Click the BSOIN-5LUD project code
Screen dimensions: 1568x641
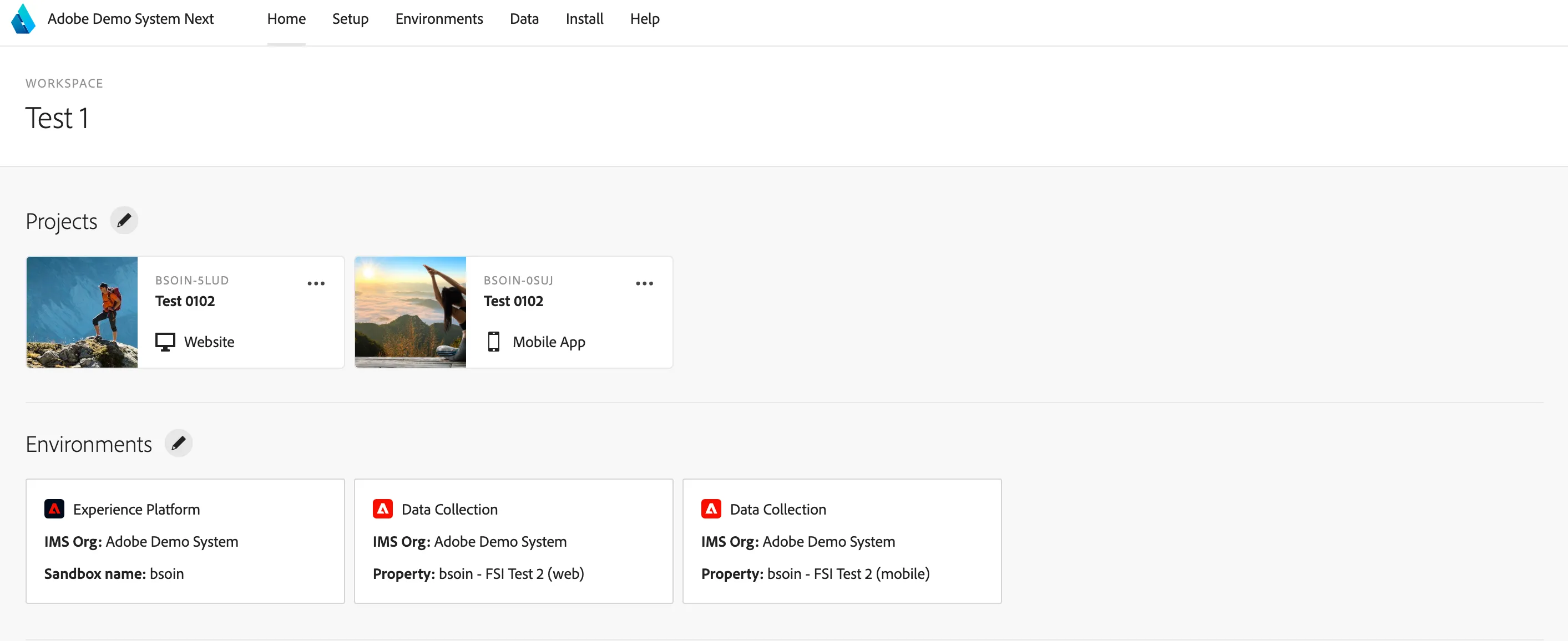click(192, 281)
